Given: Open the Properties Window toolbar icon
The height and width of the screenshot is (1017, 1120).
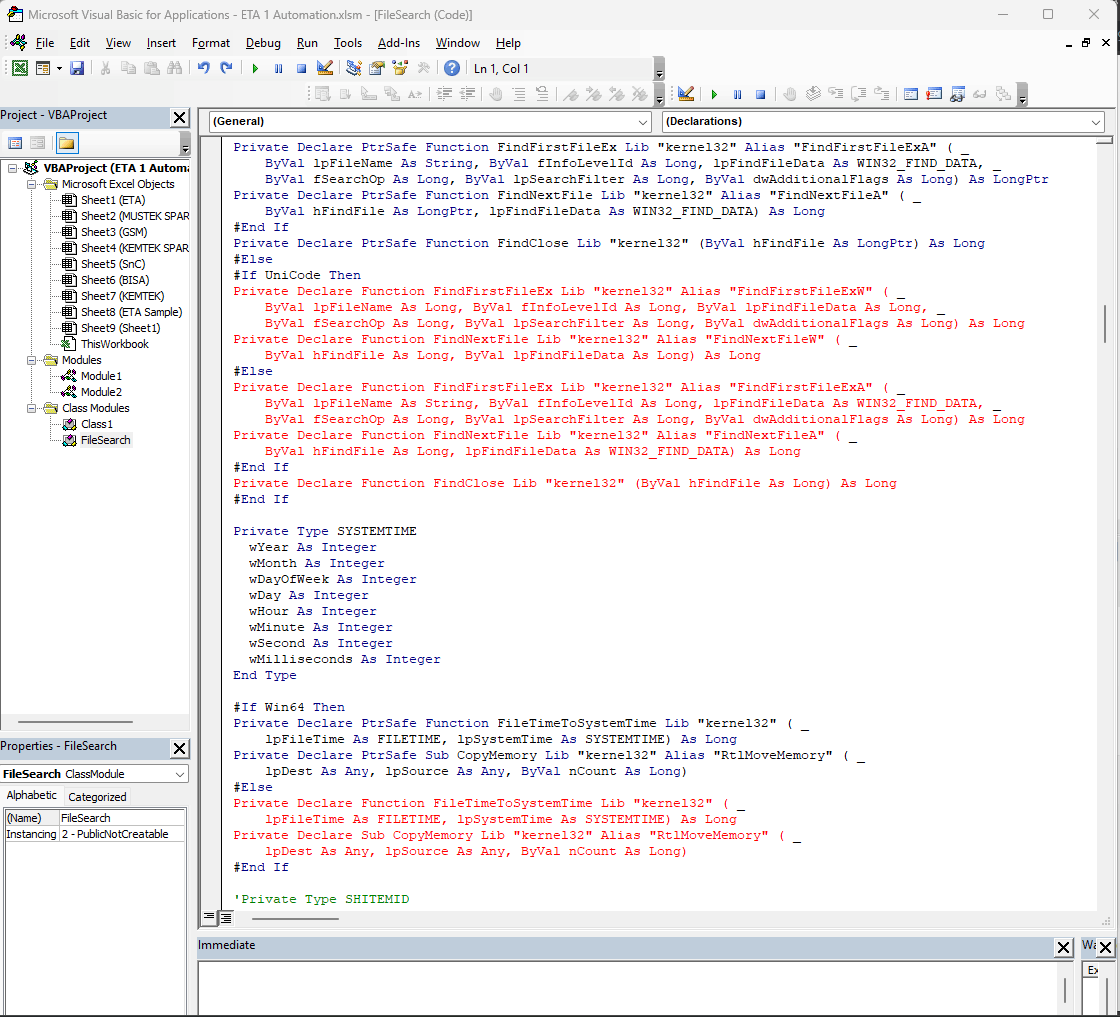Looking at the screenshot, I should [x=376, y=69].
